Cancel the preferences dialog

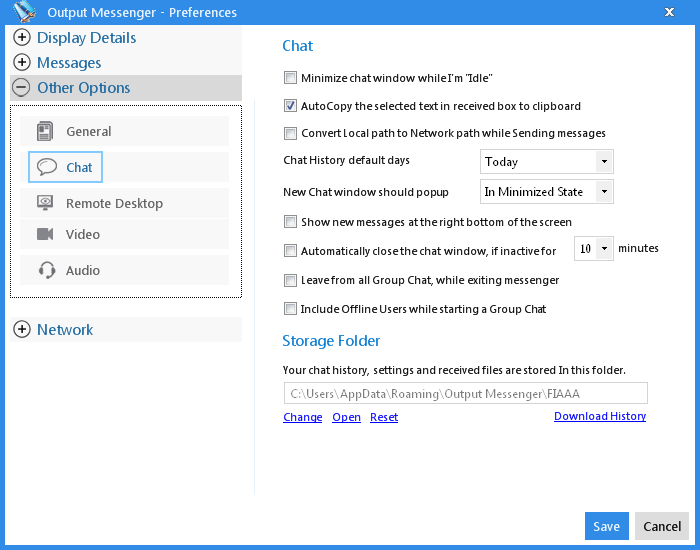(662, 526)
